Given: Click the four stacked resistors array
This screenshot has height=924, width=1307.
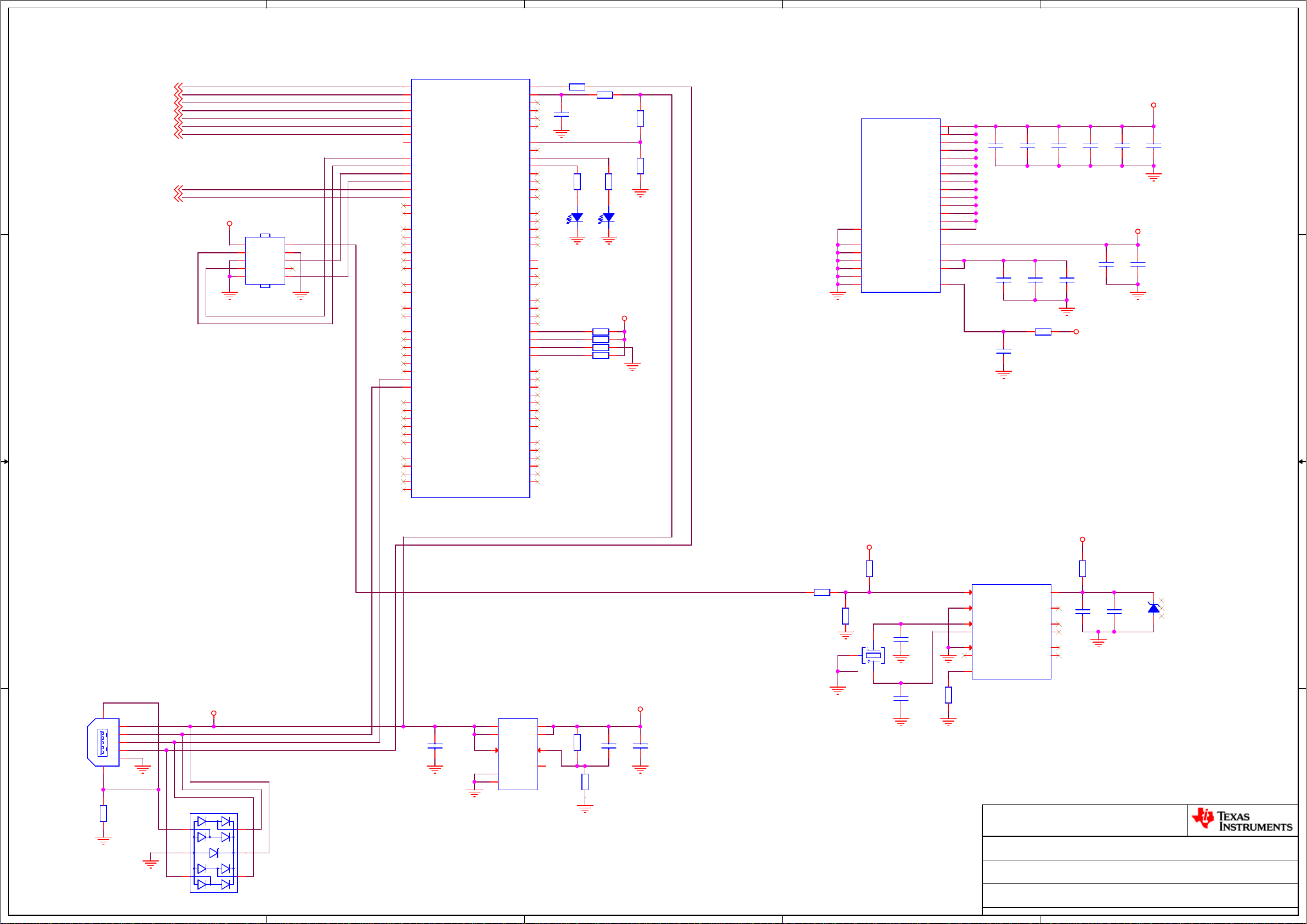Looking at the screenshot, I should [x=601, y=343].
